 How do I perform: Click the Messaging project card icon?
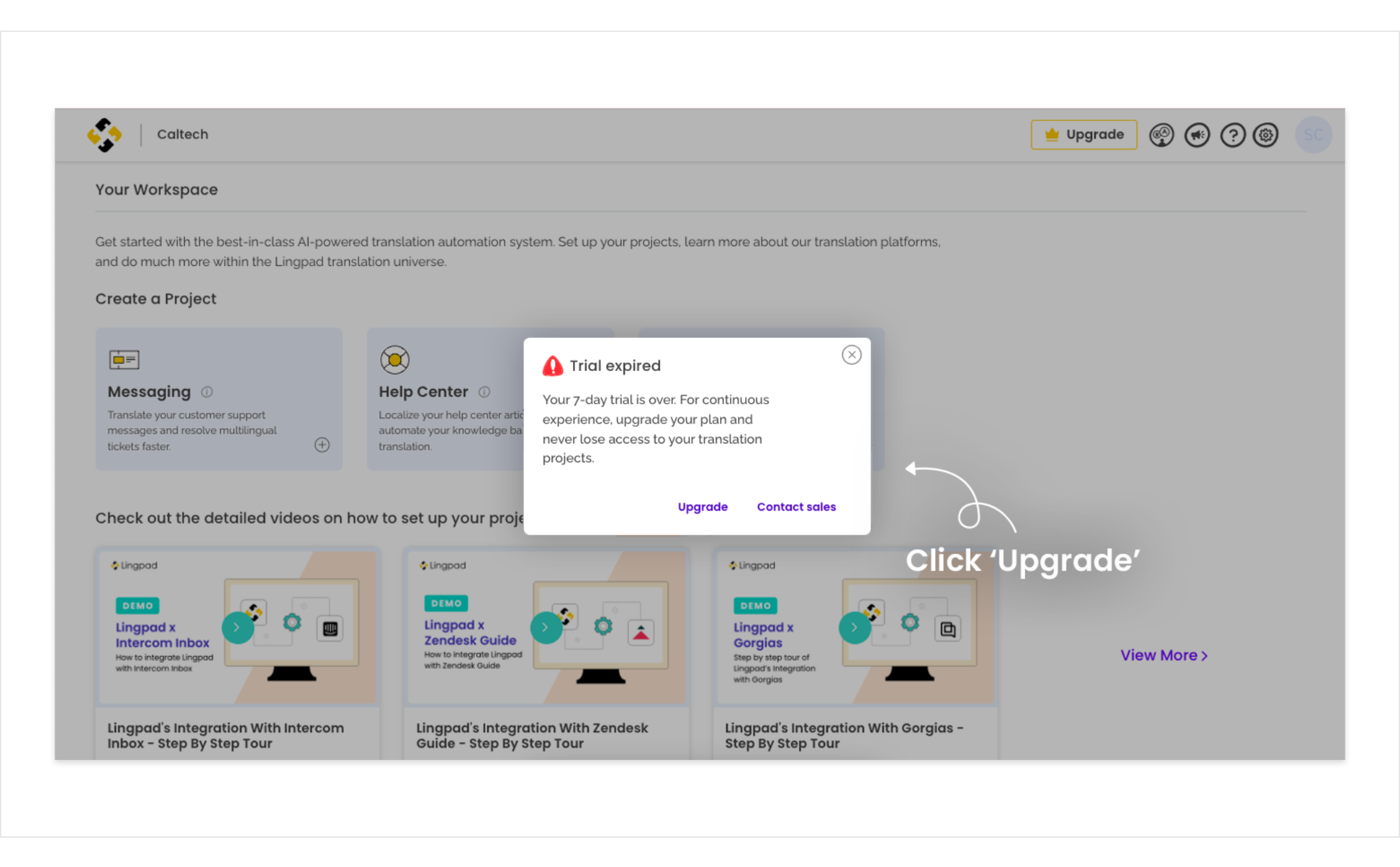click(x=124, y=360)
